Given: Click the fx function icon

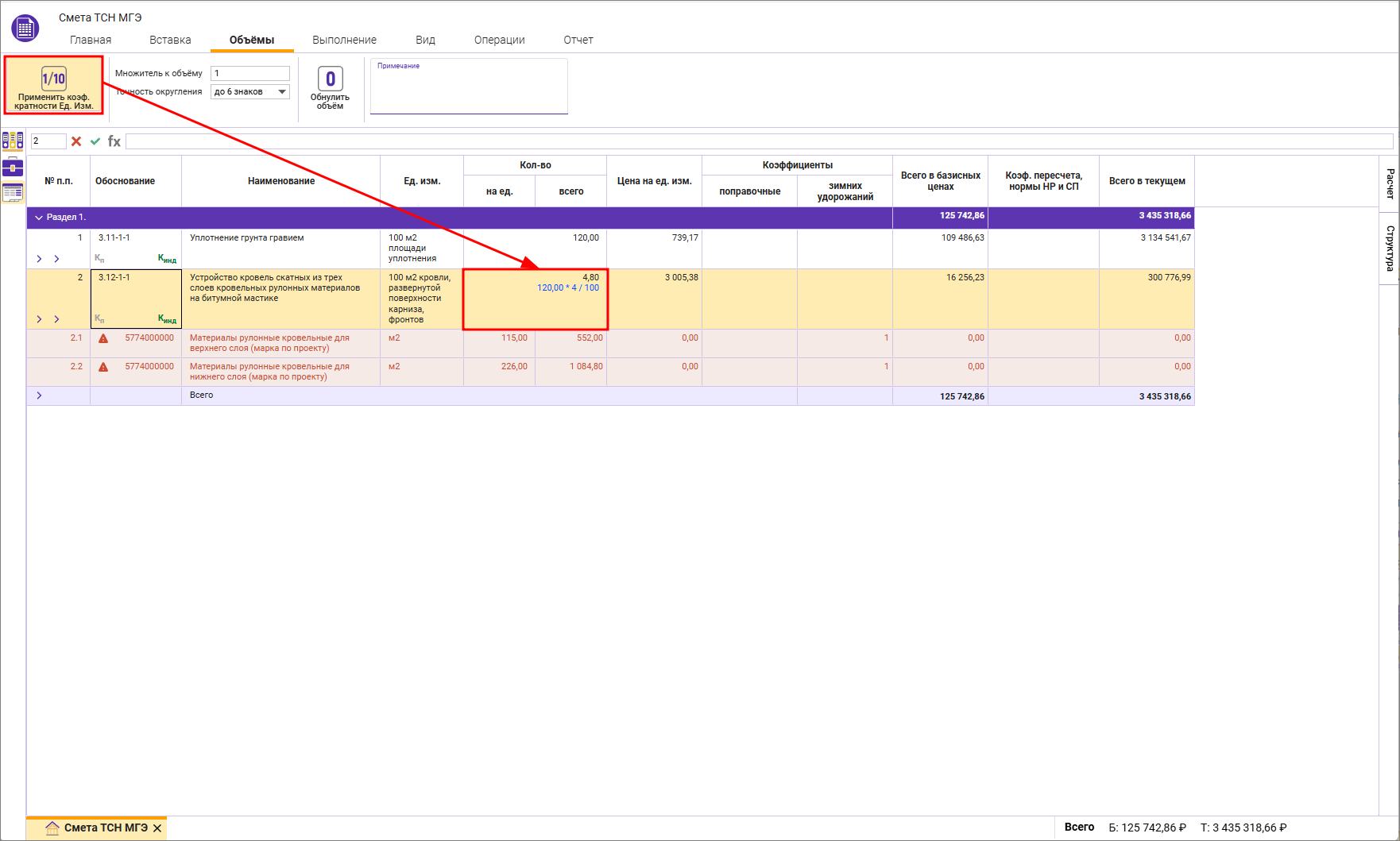Looking at the screenshot, I should click(114, 141).
